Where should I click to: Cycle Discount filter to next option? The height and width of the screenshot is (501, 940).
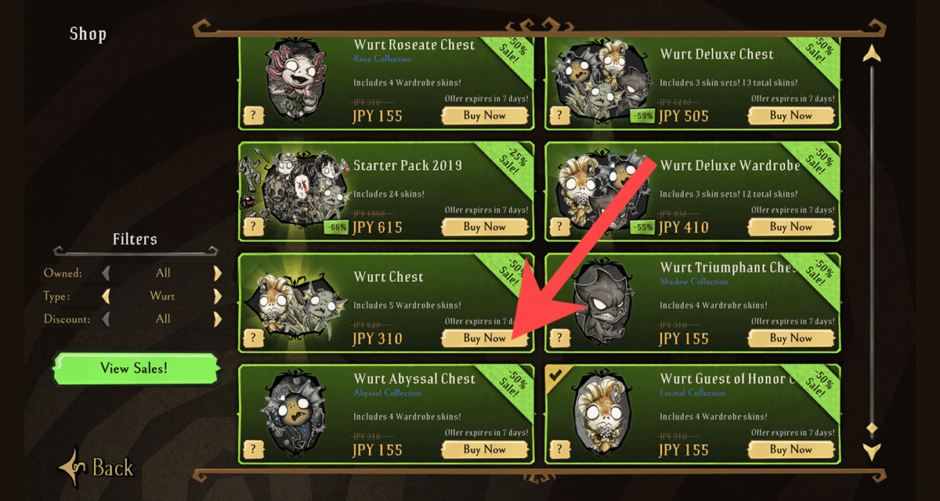click(218, 319)
